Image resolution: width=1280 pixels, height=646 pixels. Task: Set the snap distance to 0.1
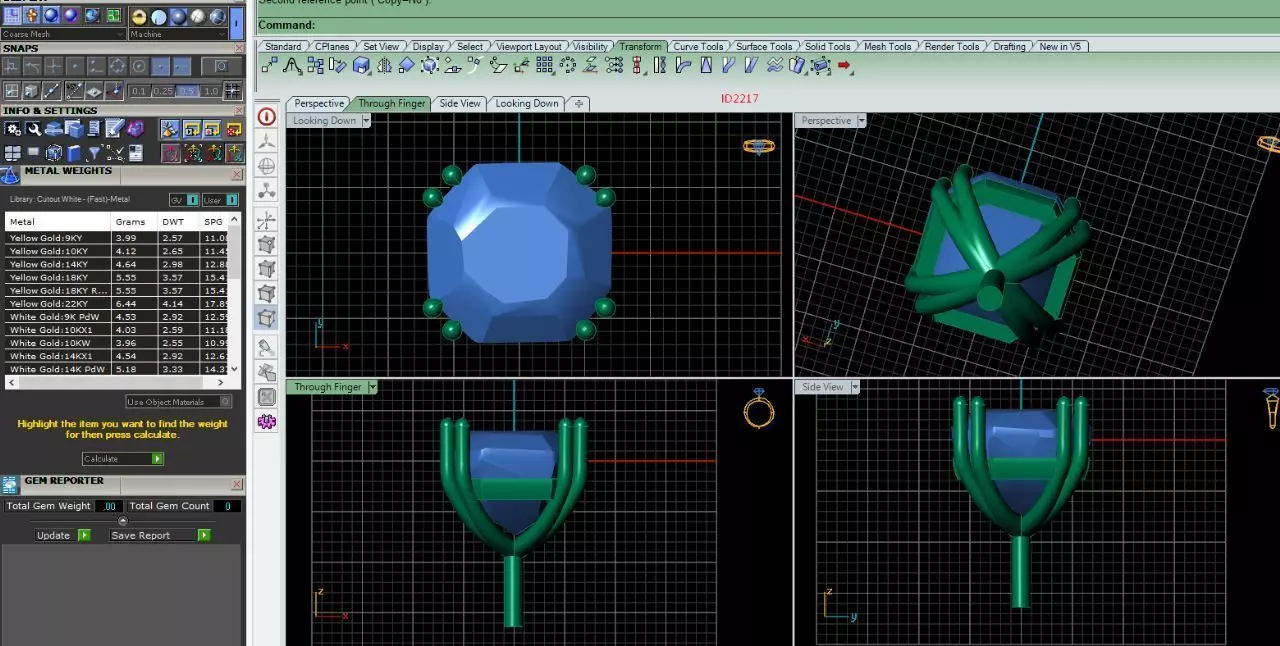(139, 91)
